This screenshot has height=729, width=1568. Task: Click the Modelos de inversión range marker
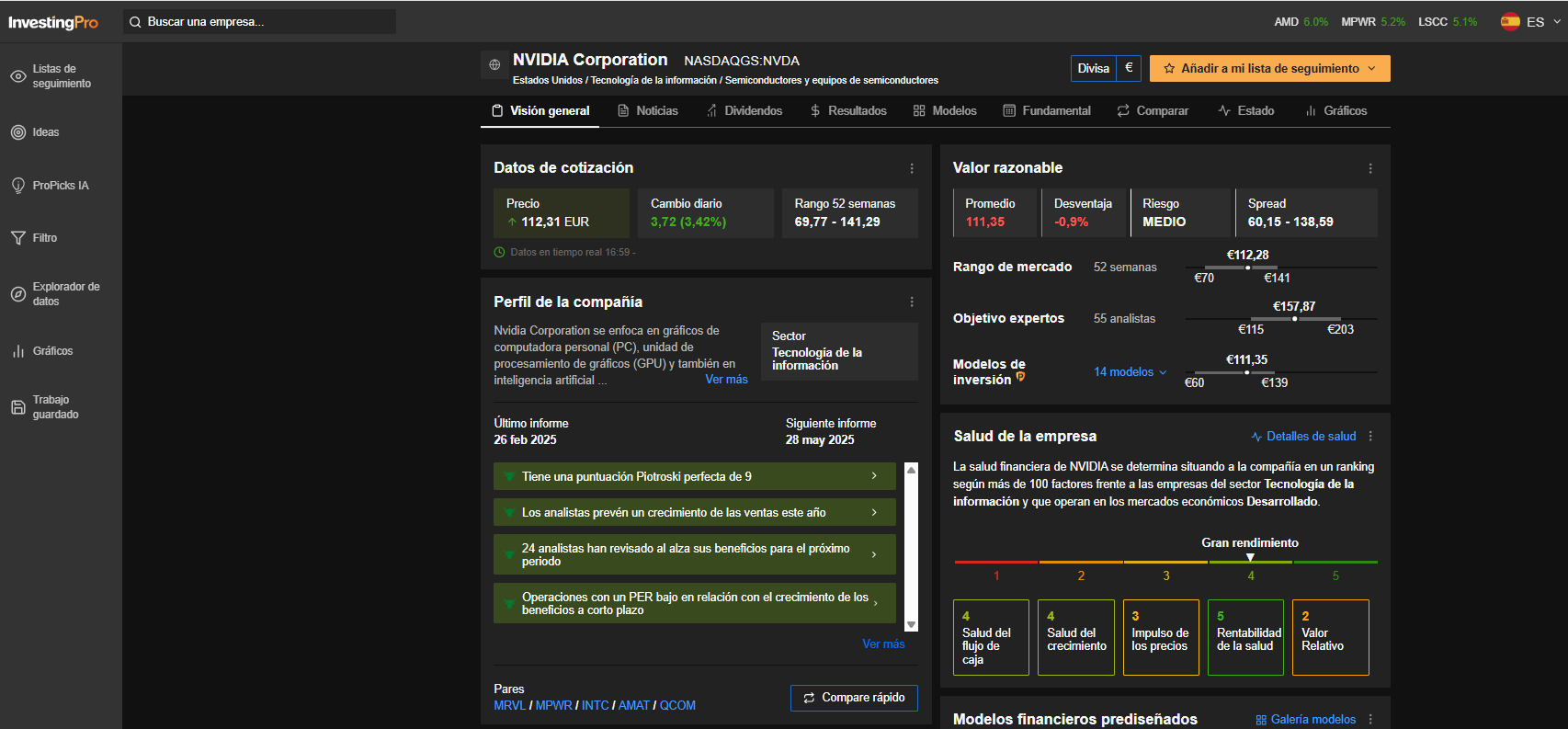tap(1246, 372)
